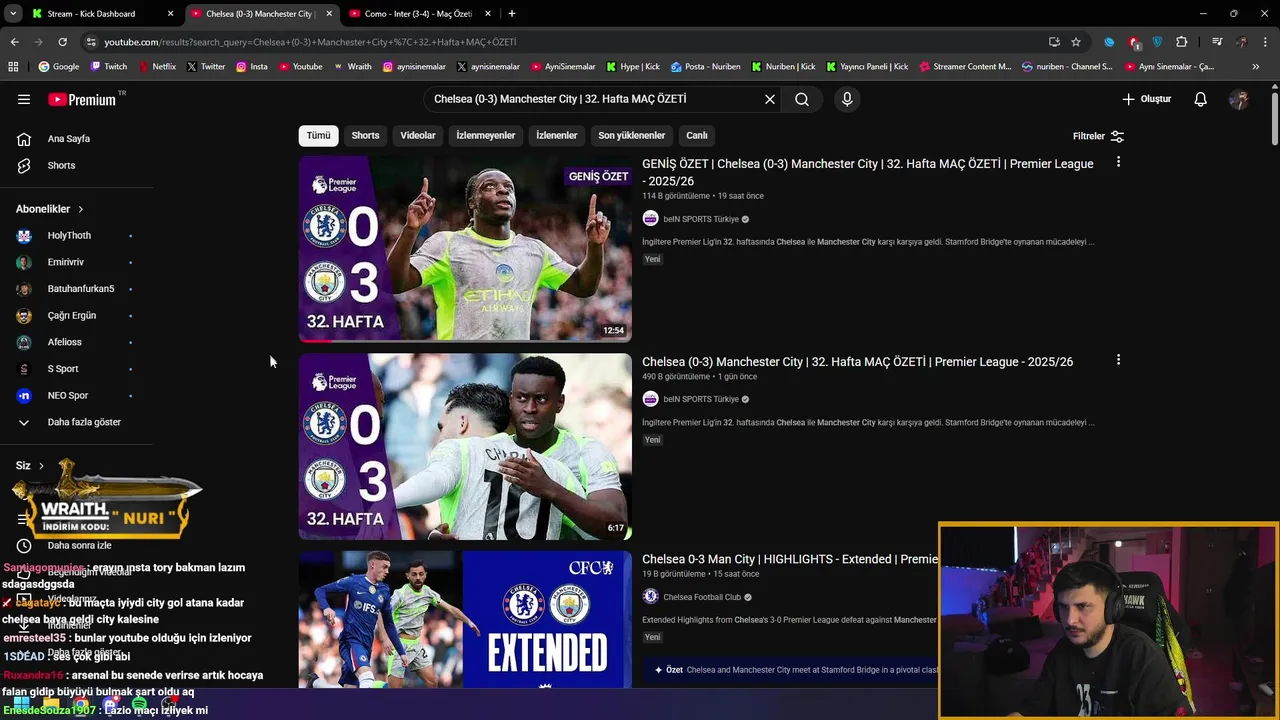Bookmark this page with star icon

(x=1076, y=42)
